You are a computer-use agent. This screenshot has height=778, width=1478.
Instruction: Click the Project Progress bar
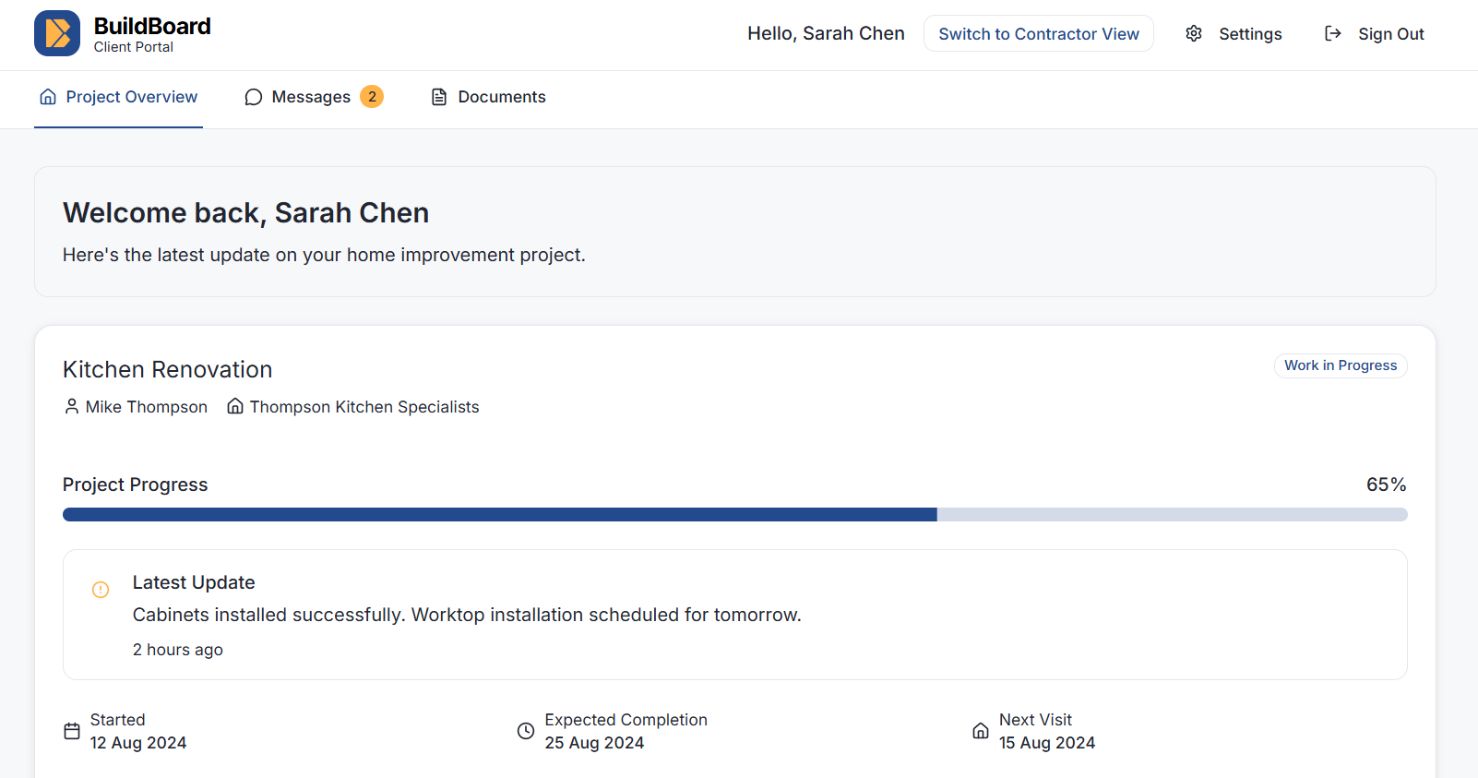(735, 514)
